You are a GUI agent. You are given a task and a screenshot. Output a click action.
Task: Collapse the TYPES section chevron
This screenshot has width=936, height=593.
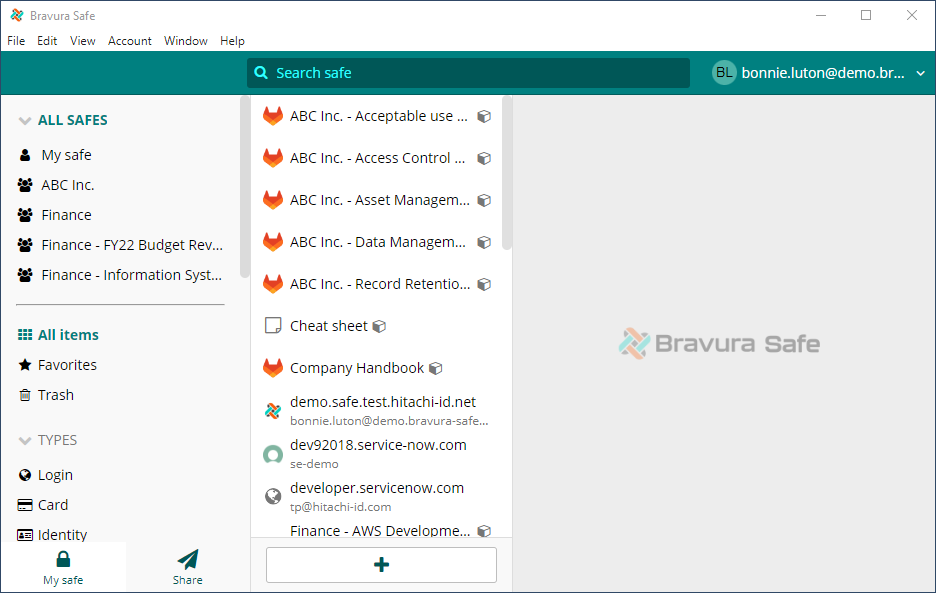25,441
